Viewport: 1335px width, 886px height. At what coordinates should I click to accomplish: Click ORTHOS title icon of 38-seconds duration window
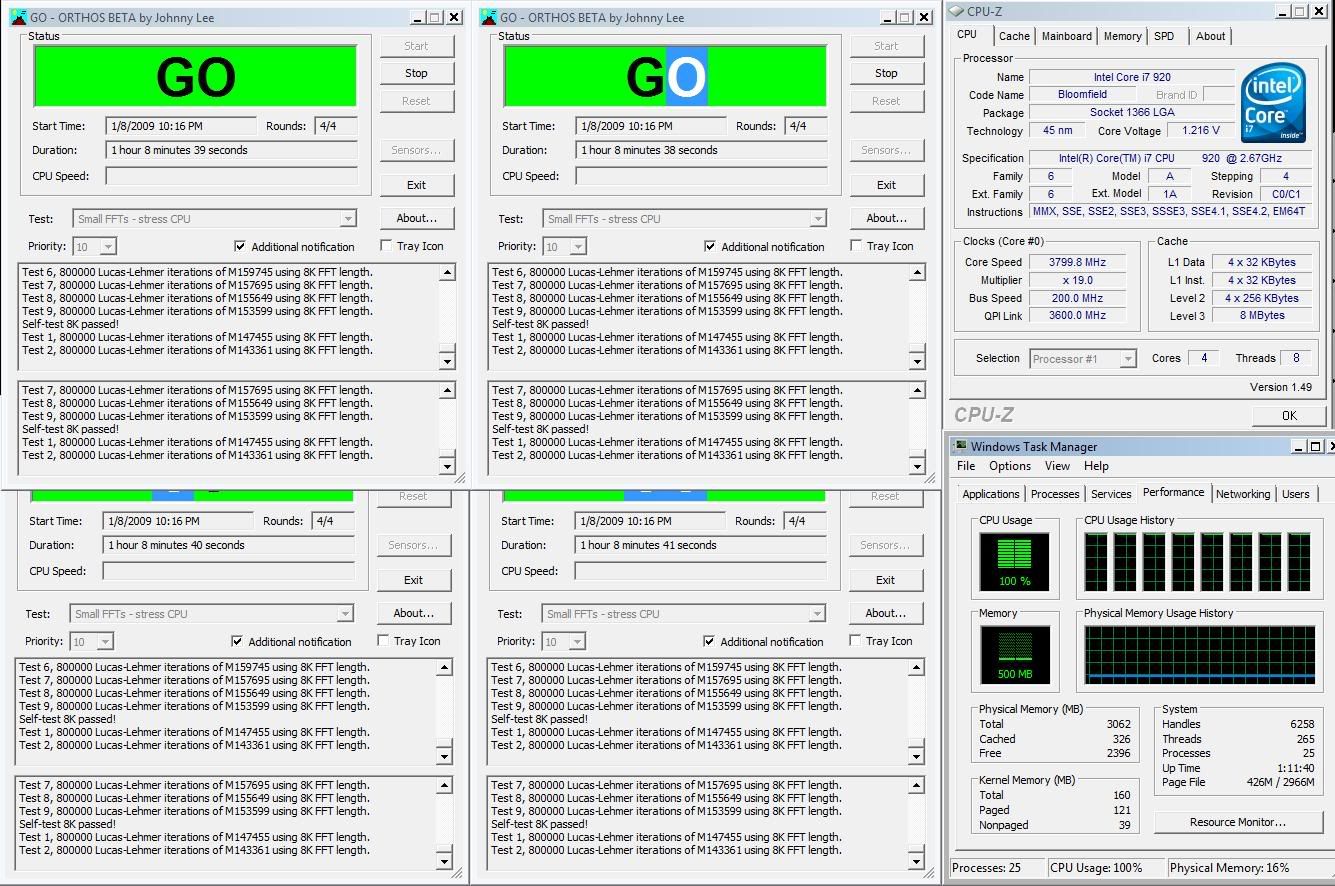[489, 17]
